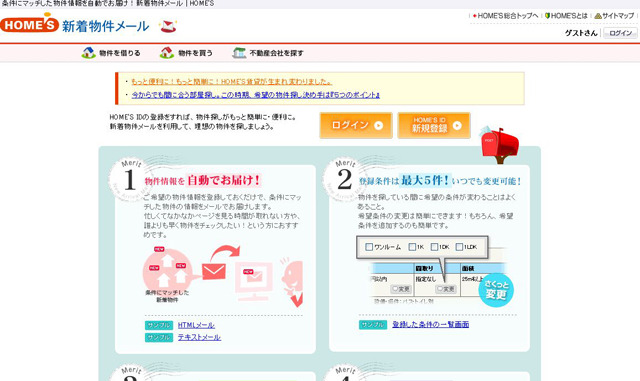Click the 新着物件メール page title
640x381 pixels.
(105, 26)
